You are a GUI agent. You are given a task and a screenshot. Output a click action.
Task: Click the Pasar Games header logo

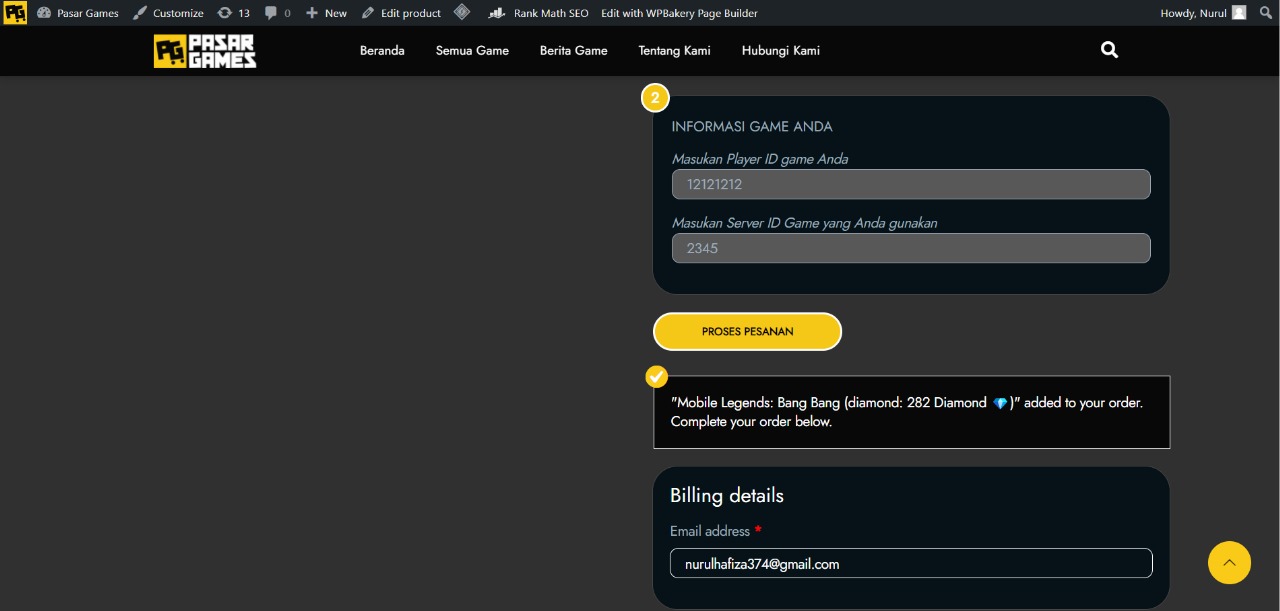[205, 51]
